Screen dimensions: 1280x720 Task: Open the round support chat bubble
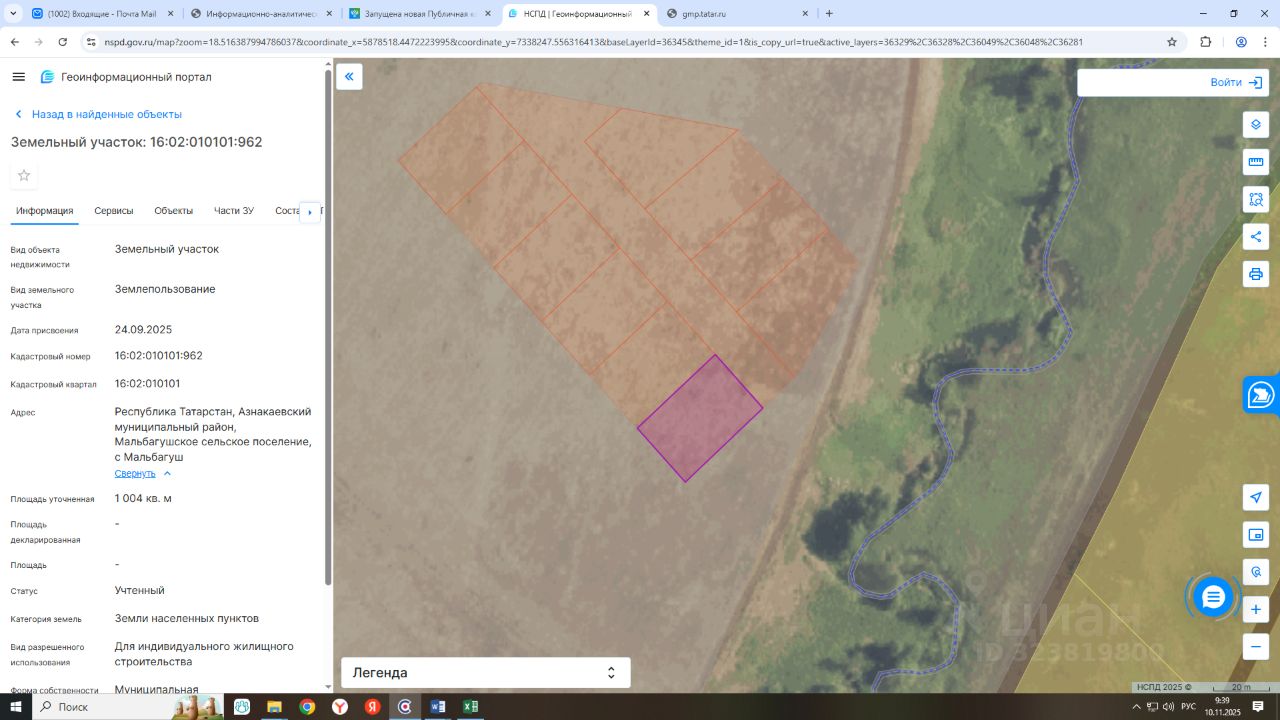pos(1213,597)
